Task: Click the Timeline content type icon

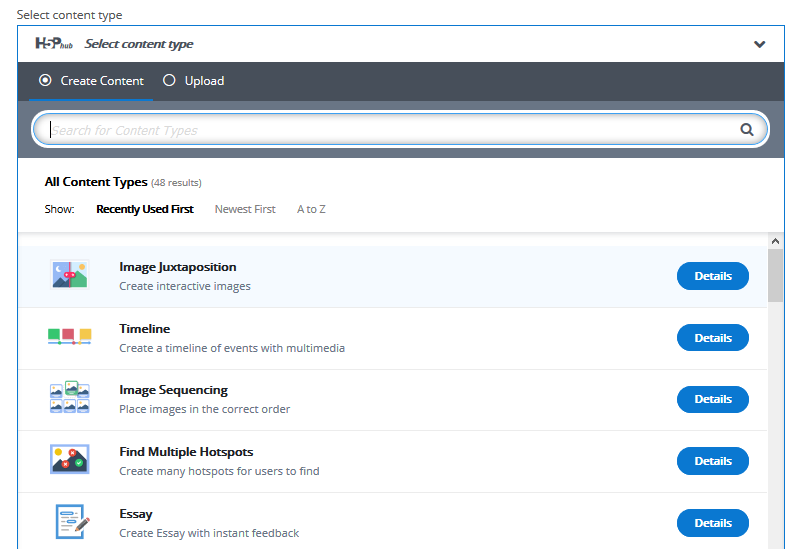Action: 70,337
